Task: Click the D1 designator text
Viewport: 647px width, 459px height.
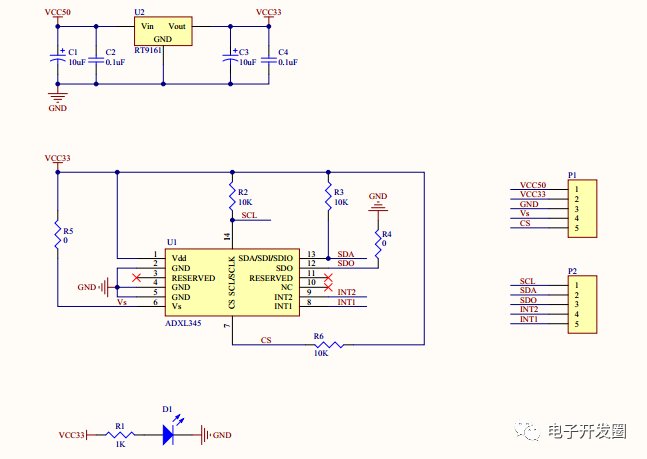Action: pos(167,409)
